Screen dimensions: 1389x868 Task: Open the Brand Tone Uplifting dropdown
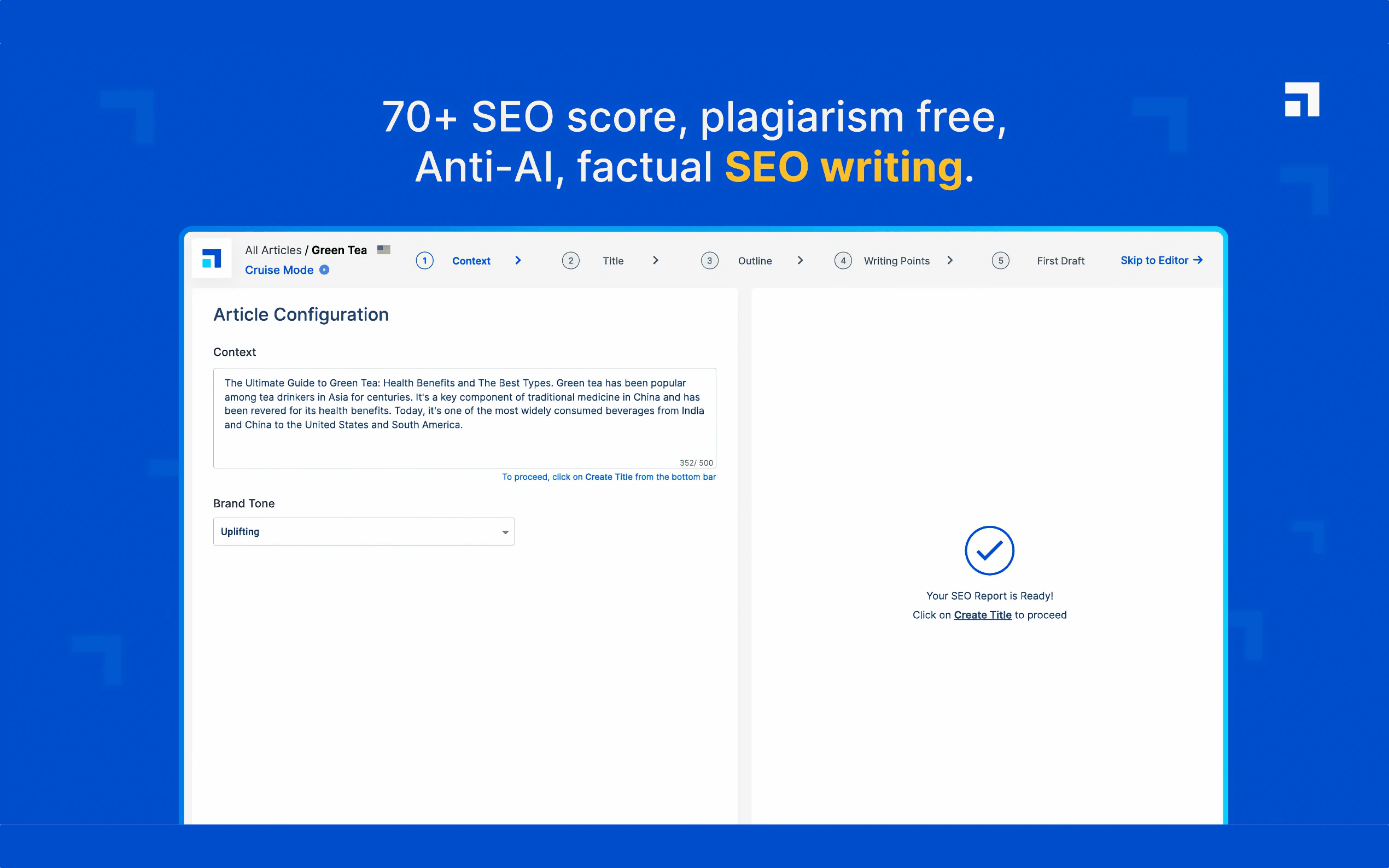tap(364, 532)
